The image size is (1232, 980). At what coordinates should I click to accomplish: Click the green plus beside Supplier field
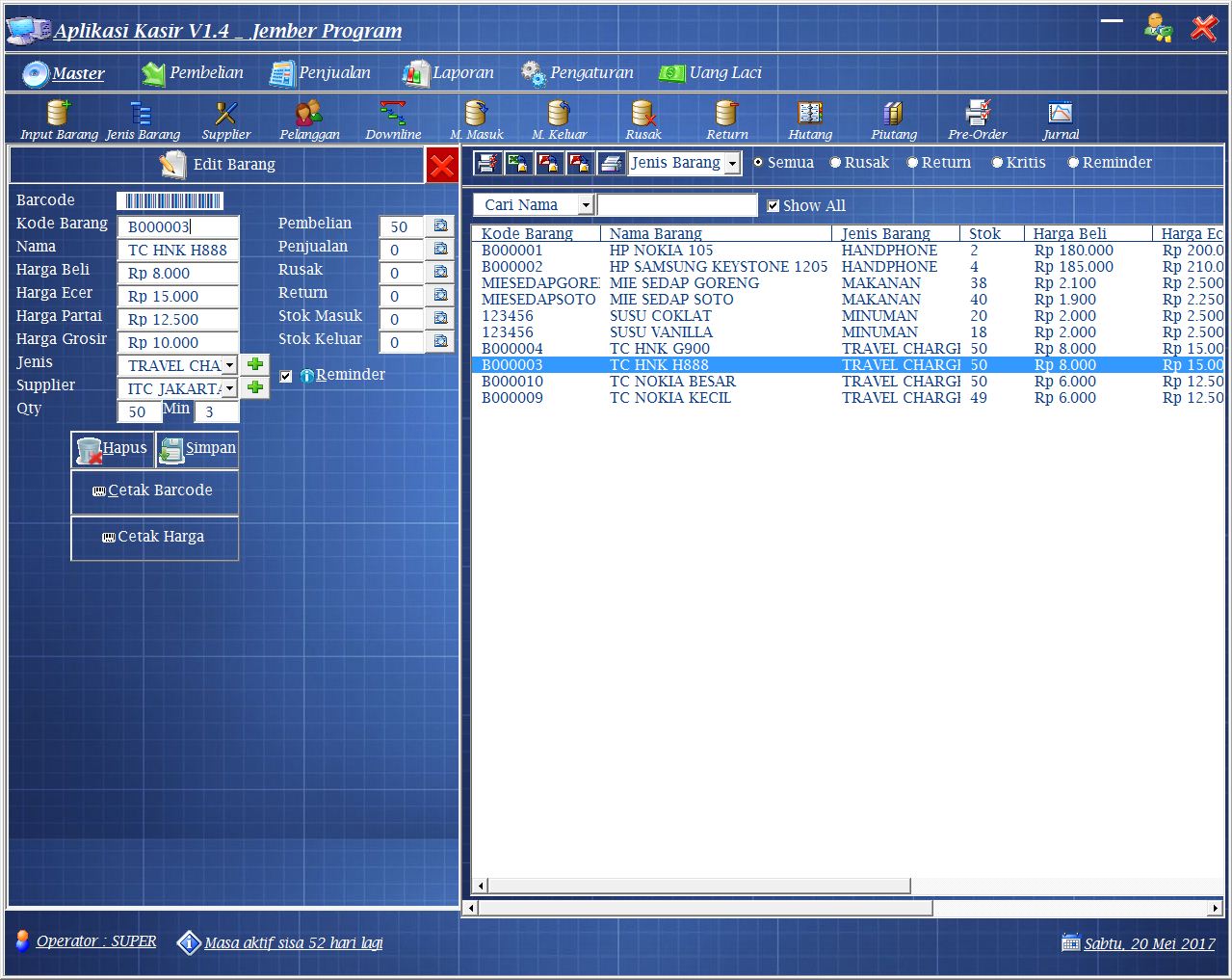(255, 387)
